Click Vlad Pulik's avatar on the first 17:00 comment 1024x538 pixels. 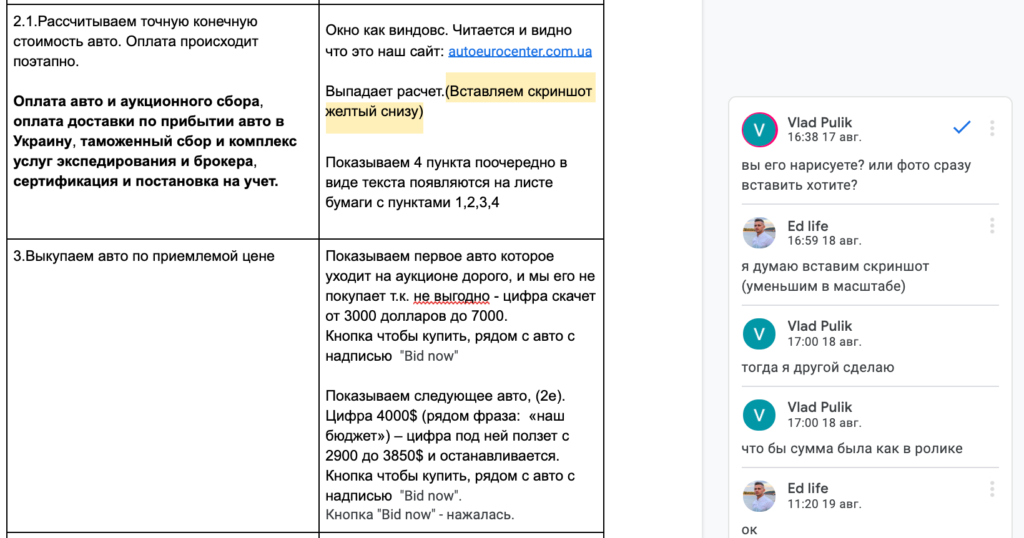pos(759,334)
